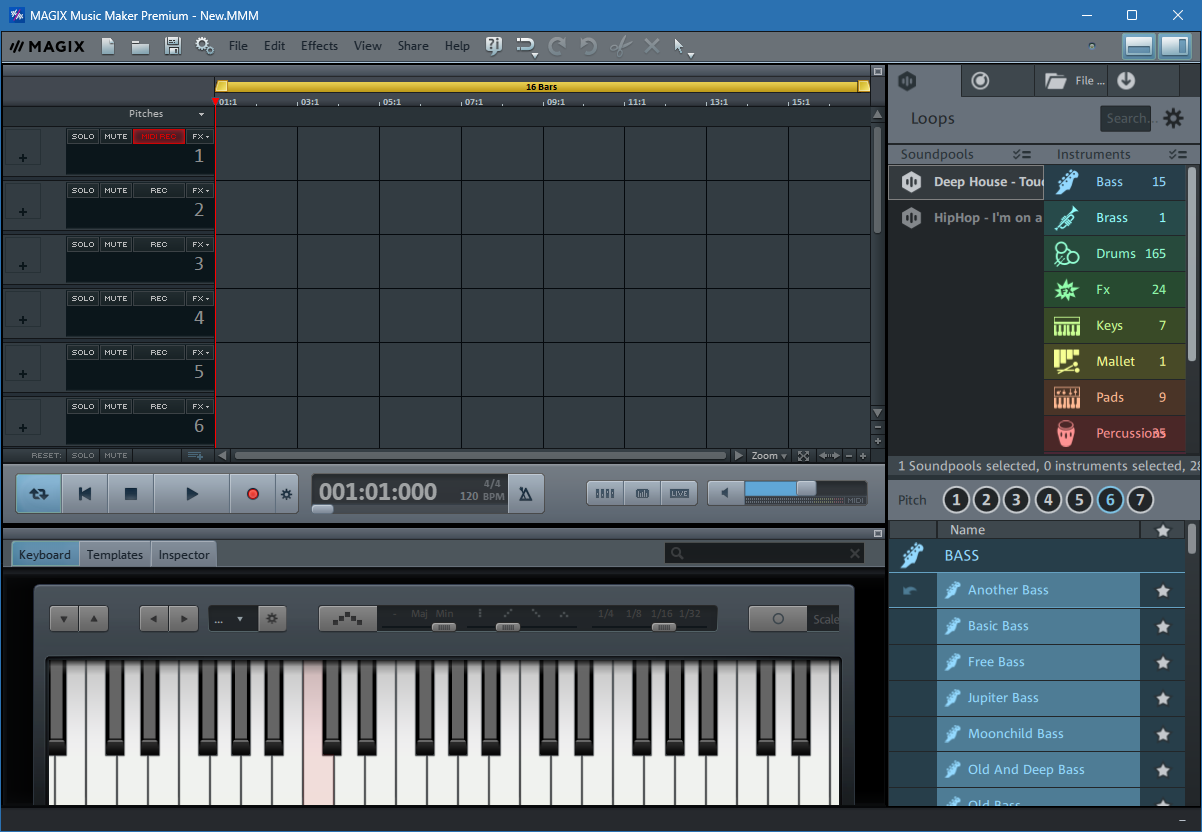Open the Loops tab soundpool icon
Screen dimensions: 1202x832
pyautogui.click(x=909, y=81)
